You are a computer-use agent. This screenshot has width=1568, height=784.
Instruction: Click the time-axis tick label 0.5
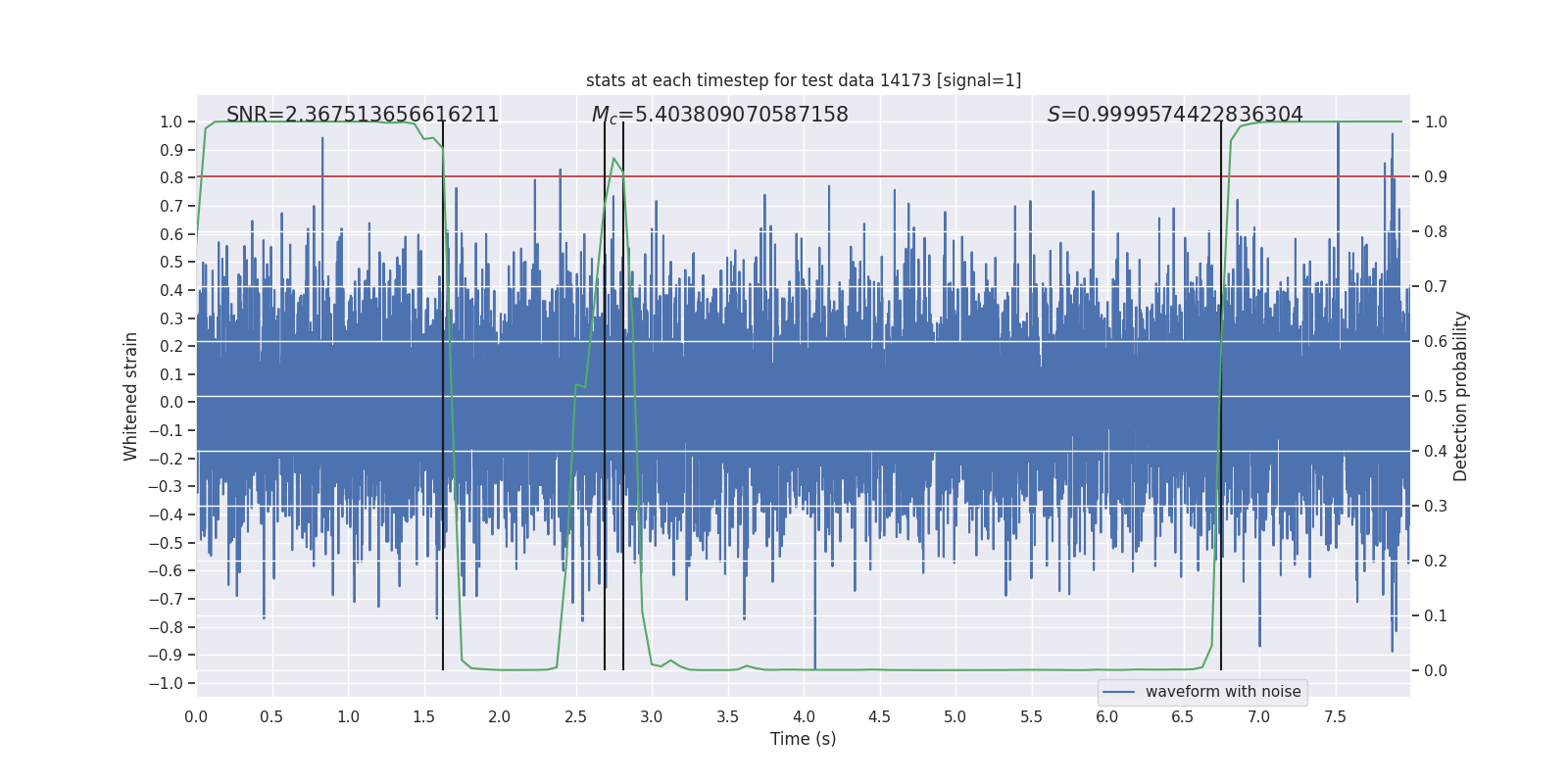(272, 717)
